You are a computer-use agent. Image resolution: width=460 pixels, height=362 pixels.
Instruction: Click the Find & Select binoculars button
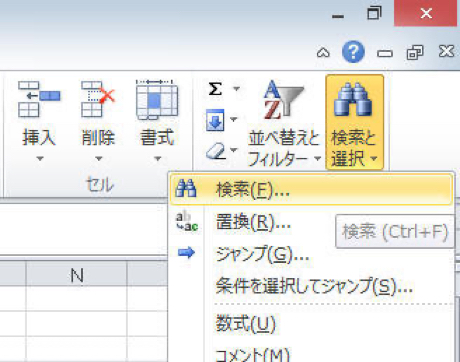[x=355, y=123]
